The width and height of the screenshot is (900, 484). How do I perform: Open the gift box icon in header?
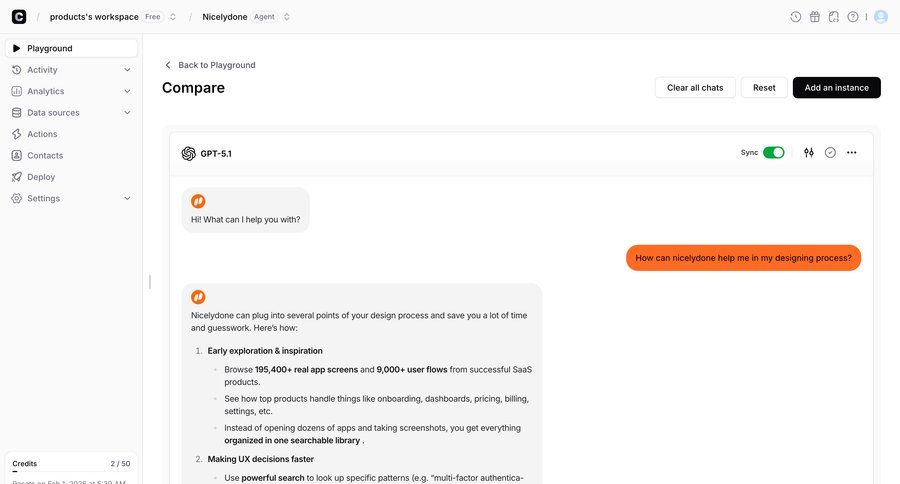[814, 17]
